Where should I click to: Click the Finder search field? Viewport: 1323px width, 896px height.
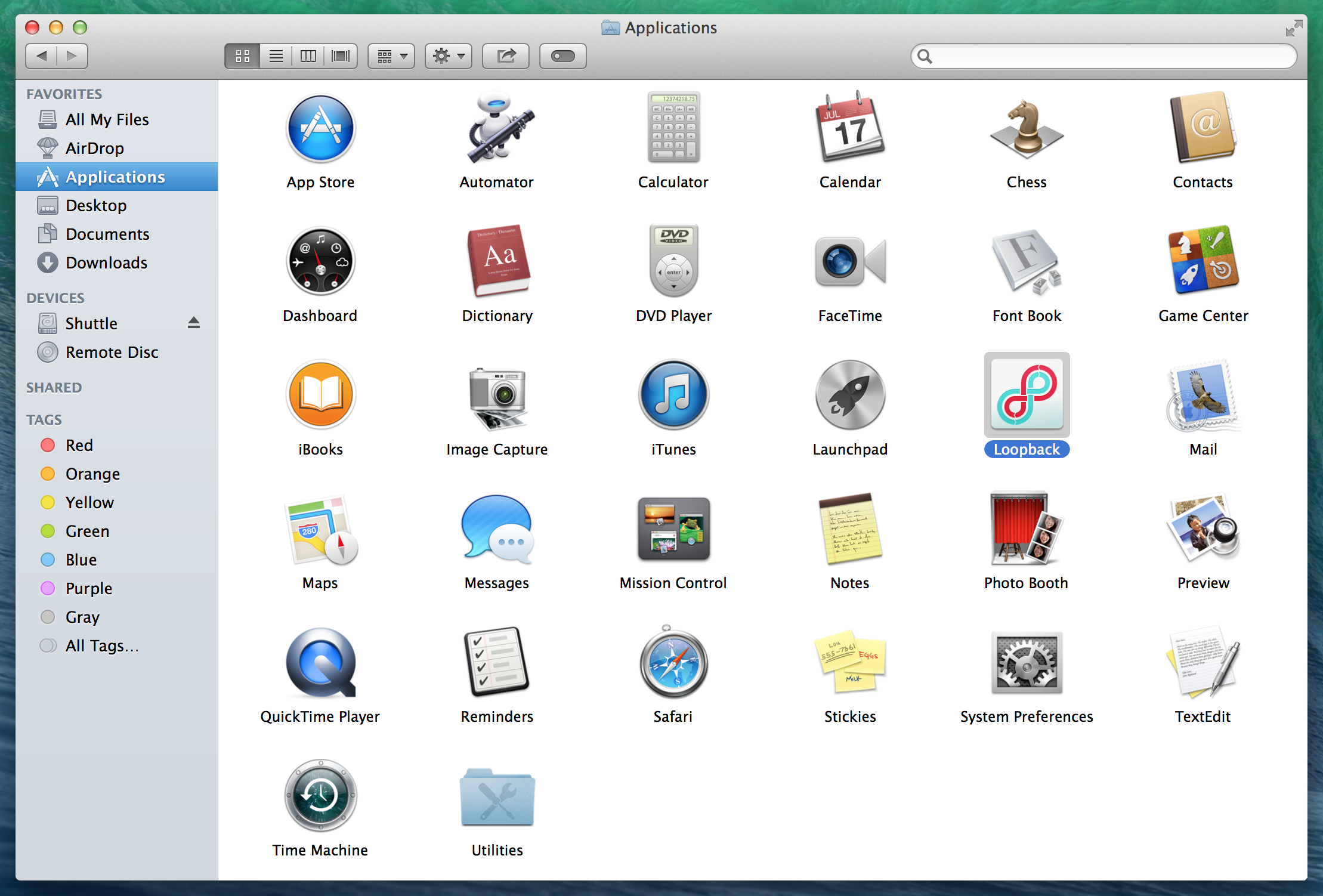(1103, 56)
